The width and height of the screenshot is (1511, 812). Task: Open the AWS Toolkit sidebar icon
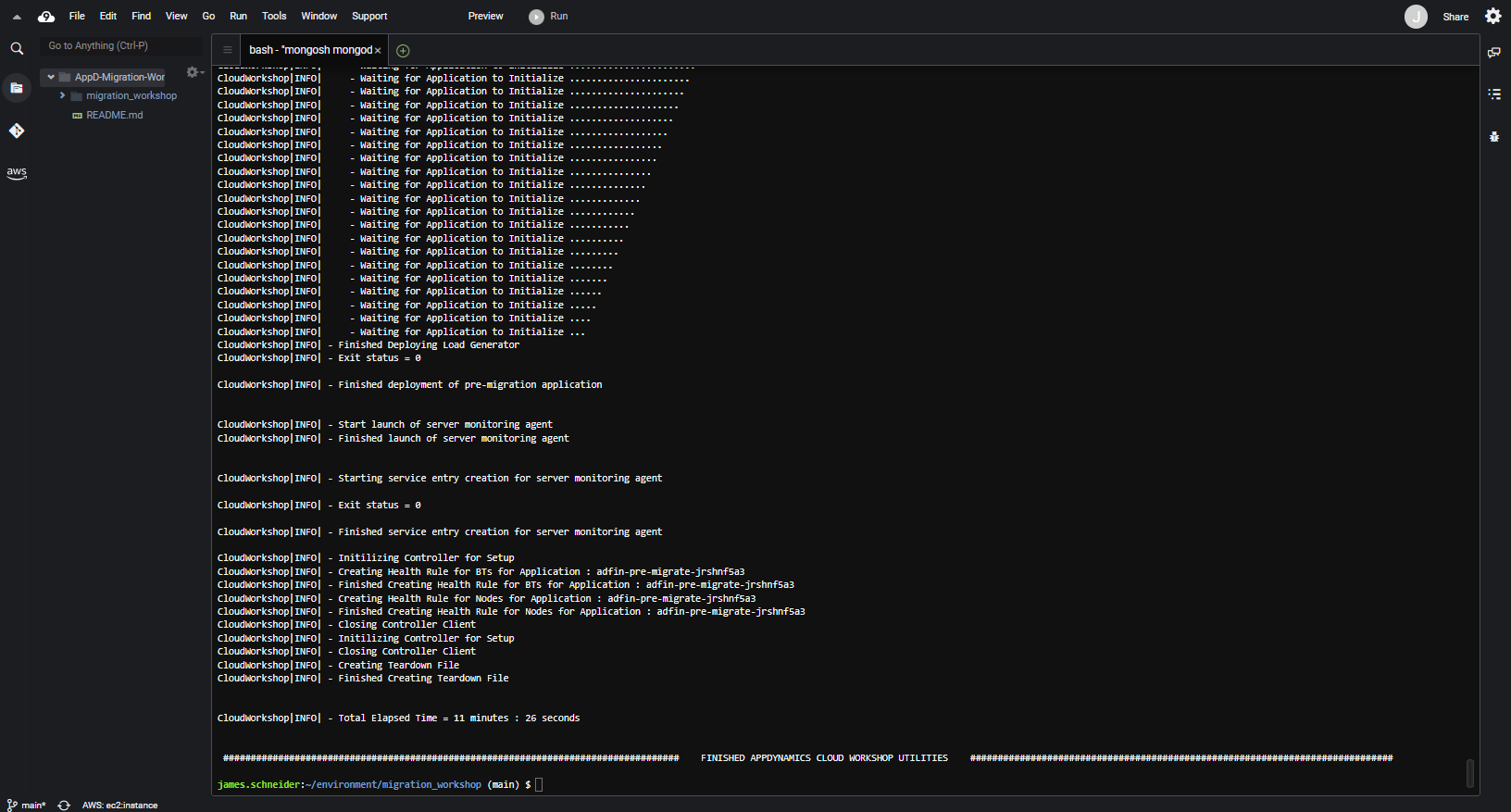pos(17,172)
